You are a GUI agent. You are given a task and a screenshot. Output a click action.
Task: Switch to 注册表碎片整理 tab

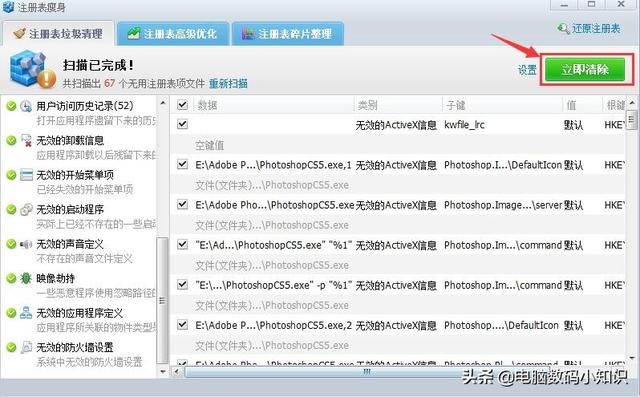click(287, 33)
